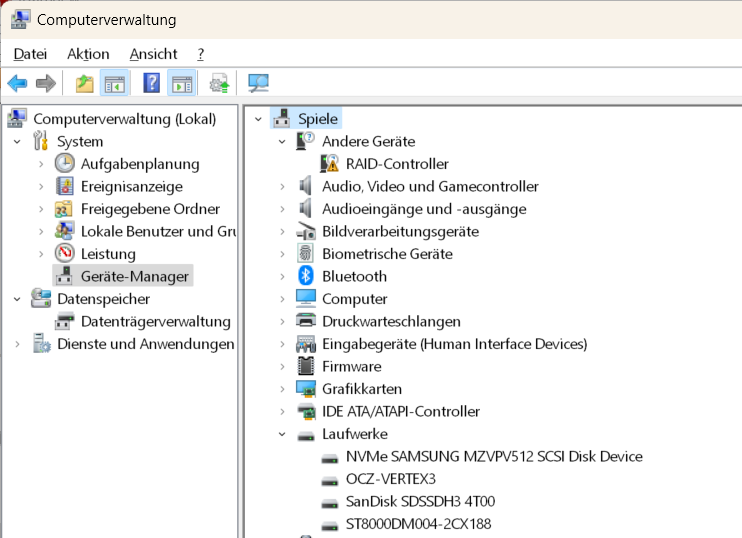
Task: Expand the Bildverarbeitungsgeräte category
Action: pos(283,231)
